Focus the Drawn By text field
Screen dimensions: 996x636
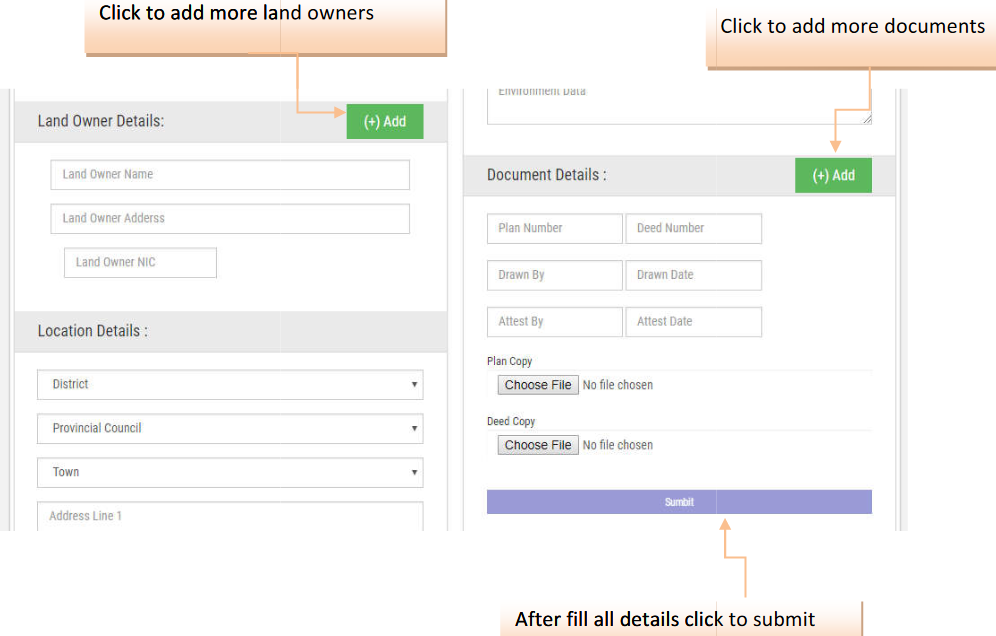[x=554, y=275]
